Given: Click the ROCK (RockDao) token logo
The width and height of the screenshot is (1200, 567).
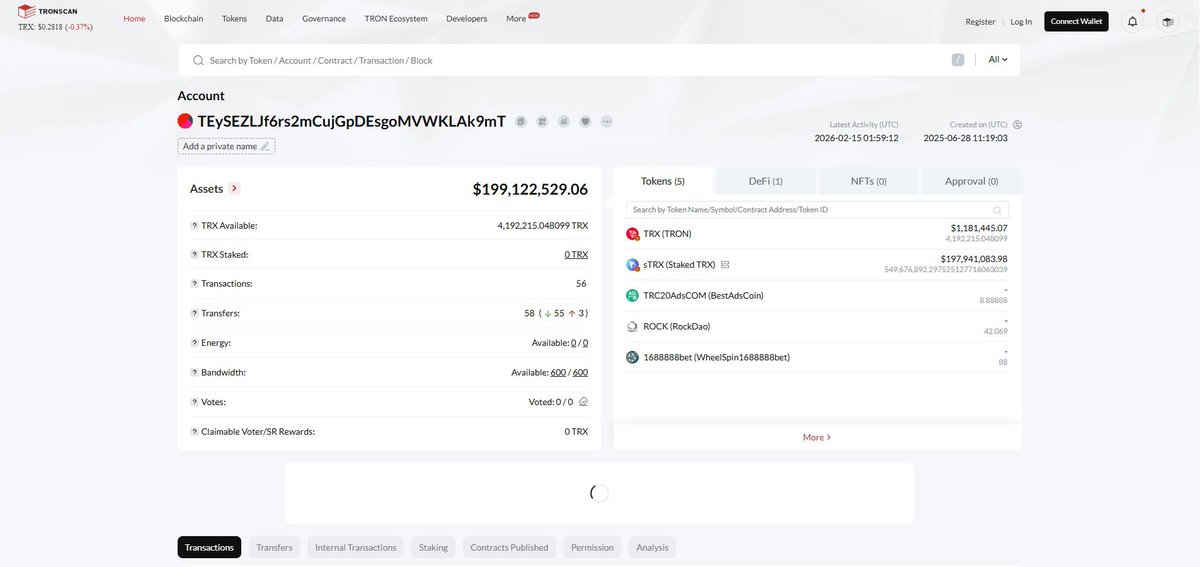Looking at the screenshot, I should click(632, 327).
